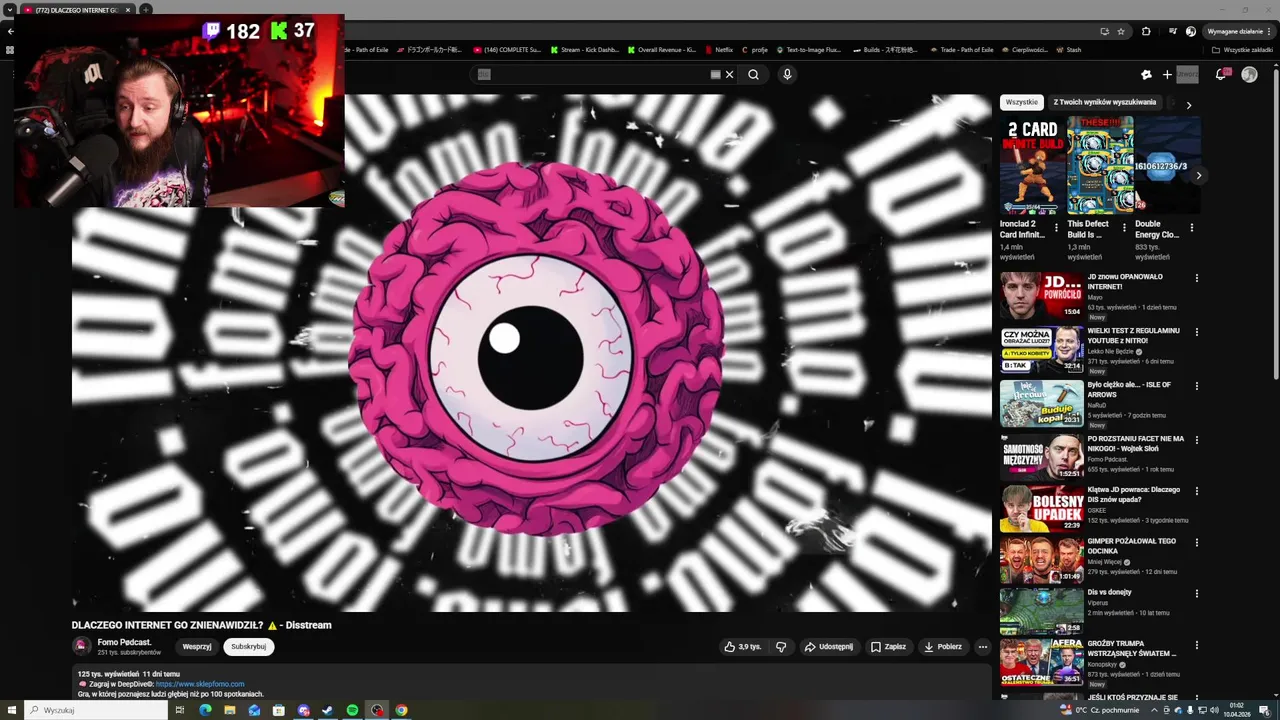The image size is (1280, 720).
Task: Open options for Double Energy short
Action: click(1191, 228)
